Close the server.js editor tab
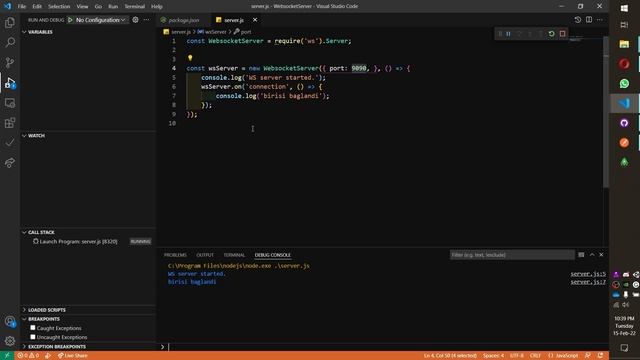This screenshot has height=360, width=640. point(255,20)
